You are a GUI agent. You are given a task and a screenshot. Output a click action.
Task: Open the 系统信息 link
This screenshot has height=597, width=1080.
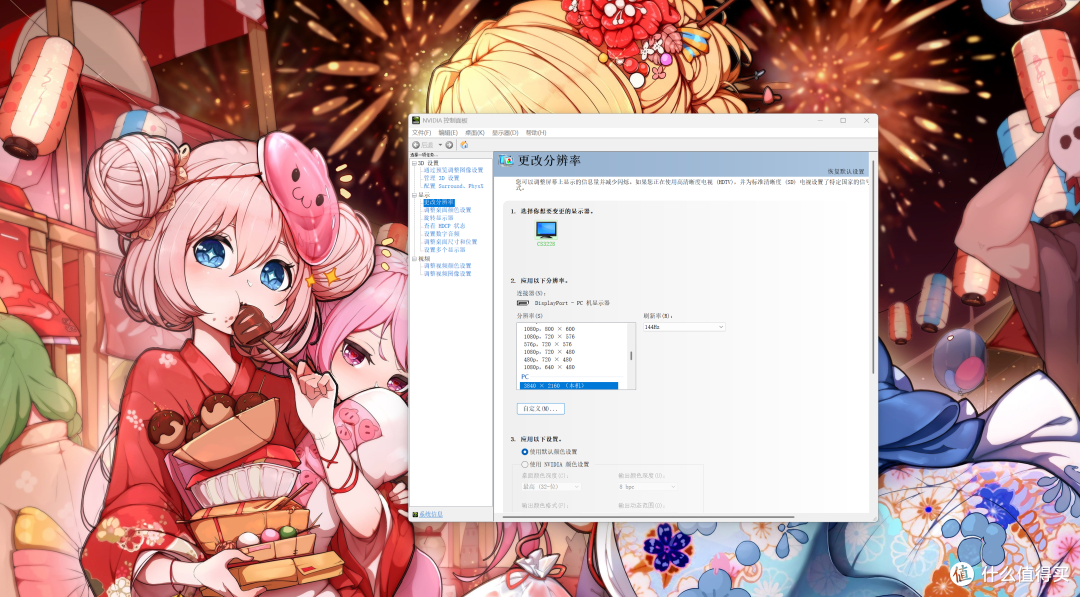(430, 514)
